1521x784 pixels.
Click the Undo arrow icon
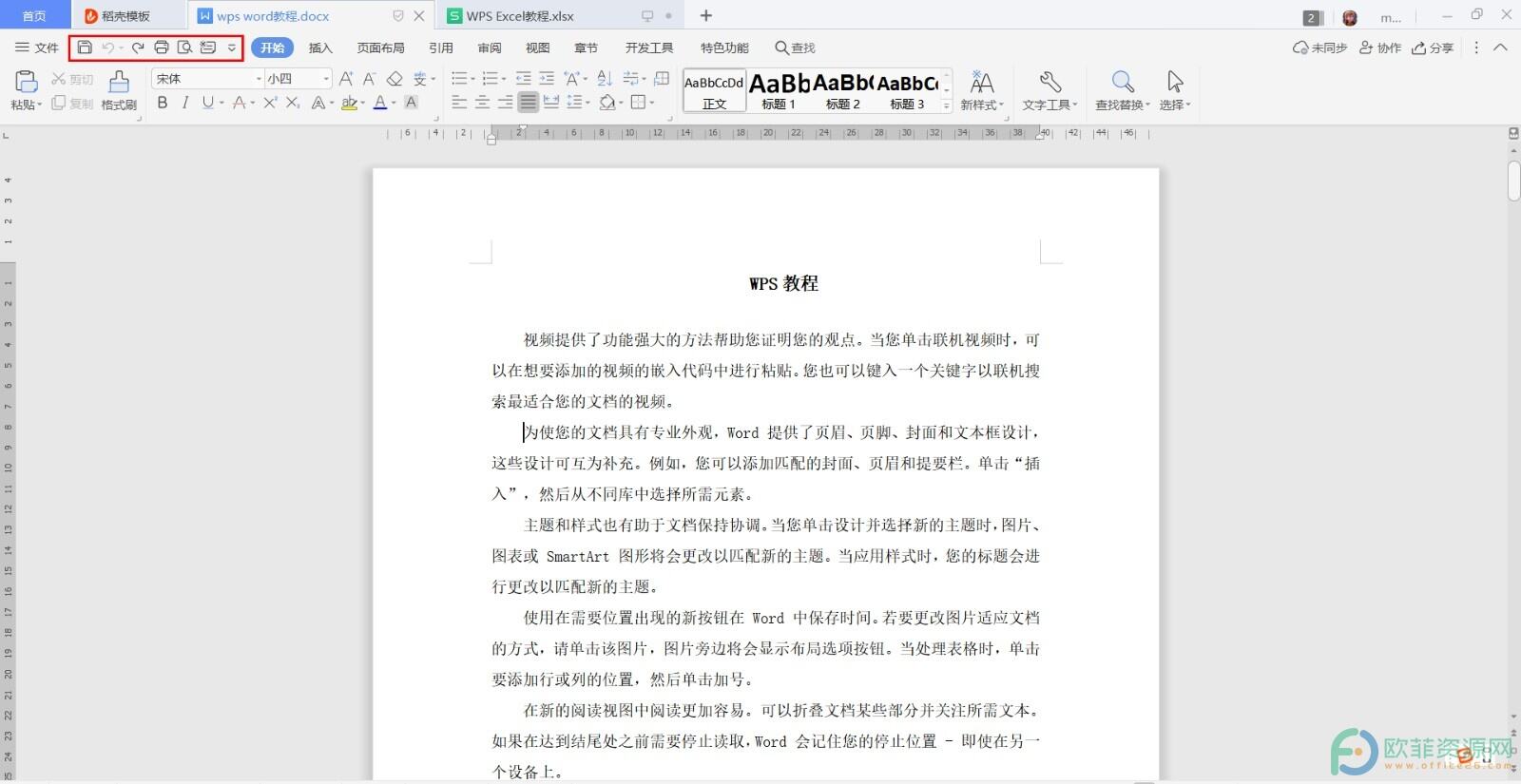pyautogui.click(x=107, y=48)
